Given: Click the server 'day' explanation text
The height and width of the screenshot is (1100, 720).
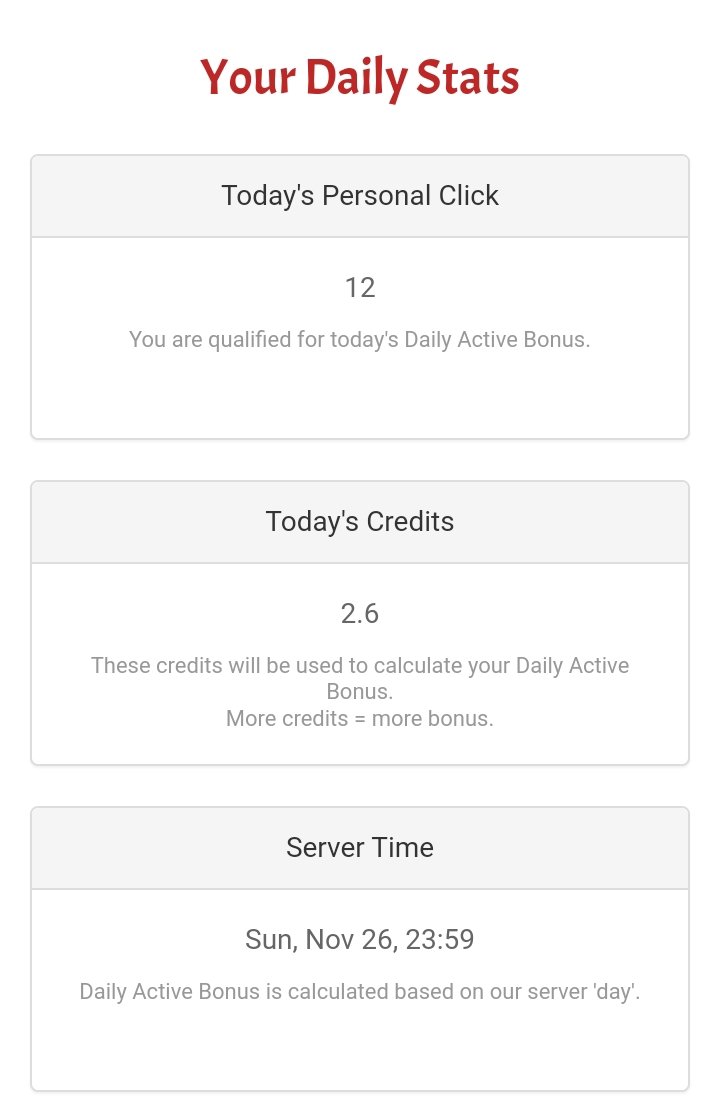Looking at the screenshot, I should coord(360,992).
